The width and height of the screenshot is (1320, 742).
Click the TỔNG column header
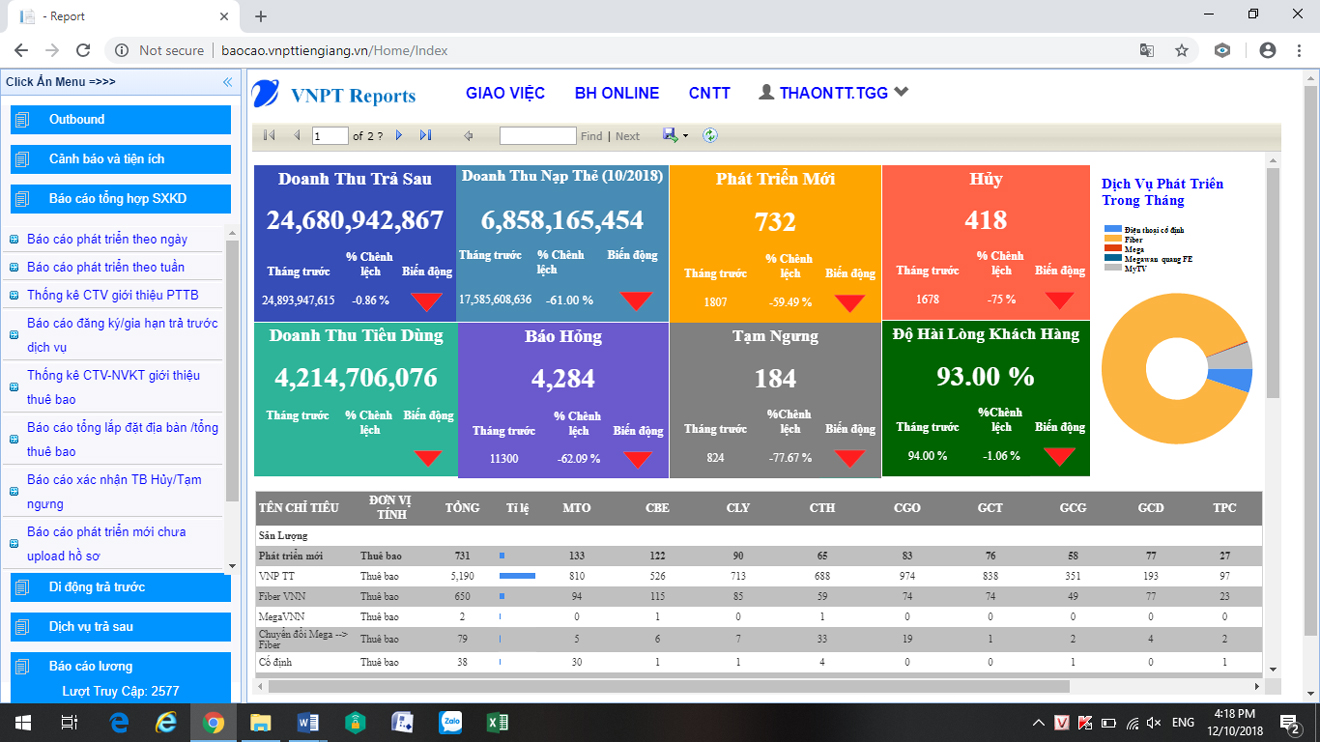coord(462,508)
